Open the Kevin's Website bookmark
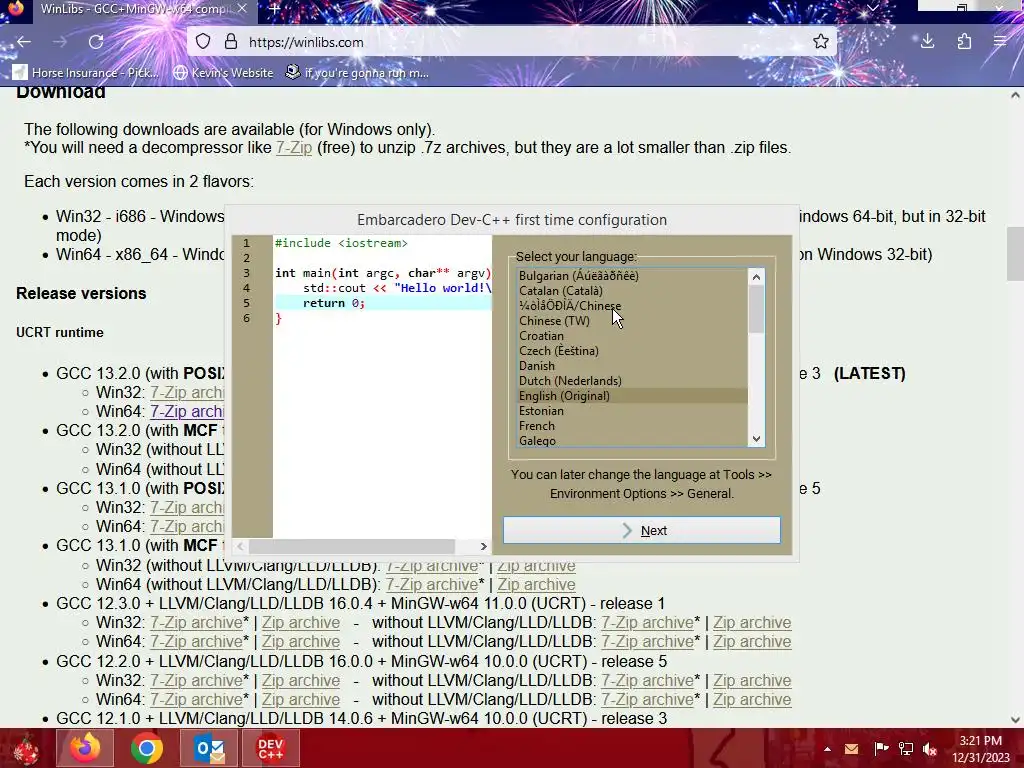Viewport: 1024px width, 768px height. pyautogui.click(x=223, y=72)
